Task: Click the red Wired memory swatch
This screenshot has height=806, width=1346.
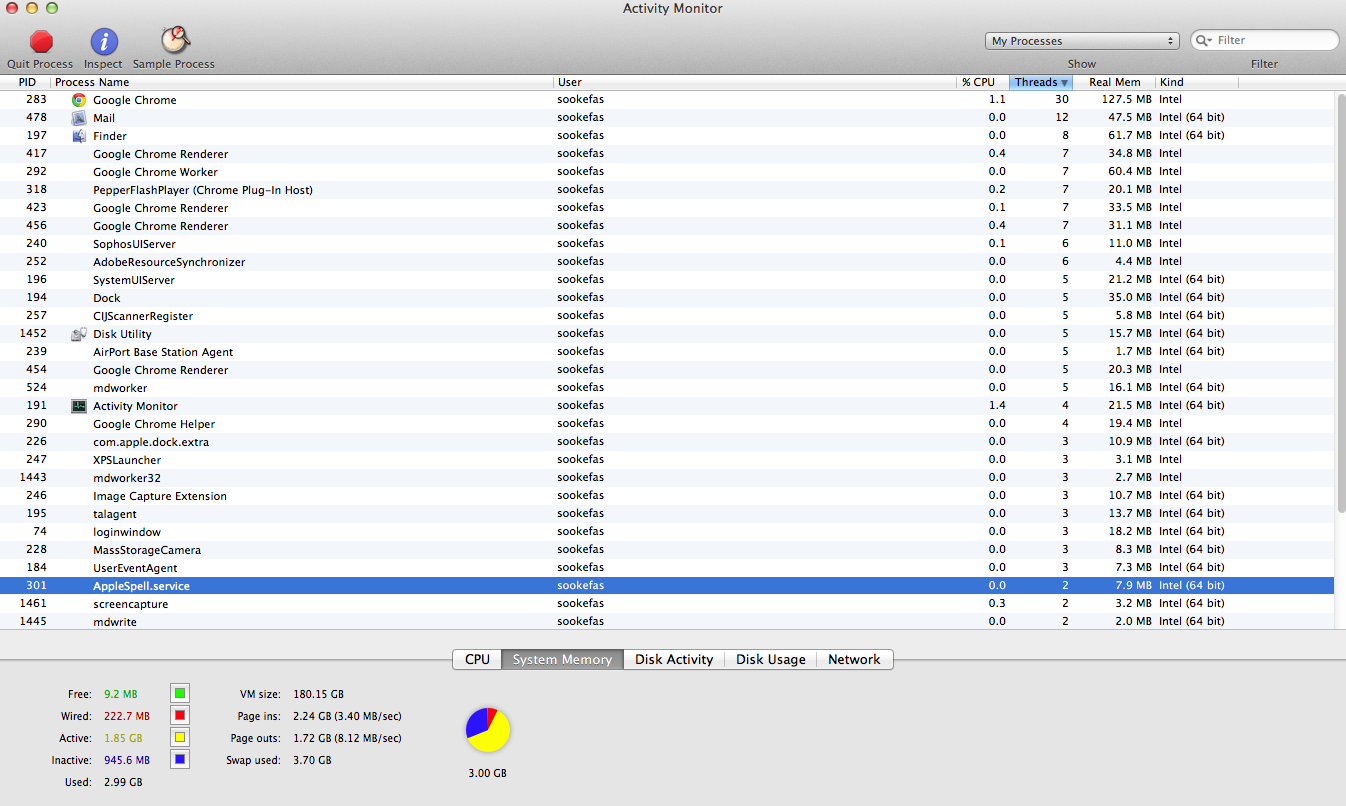Action: 180,715
